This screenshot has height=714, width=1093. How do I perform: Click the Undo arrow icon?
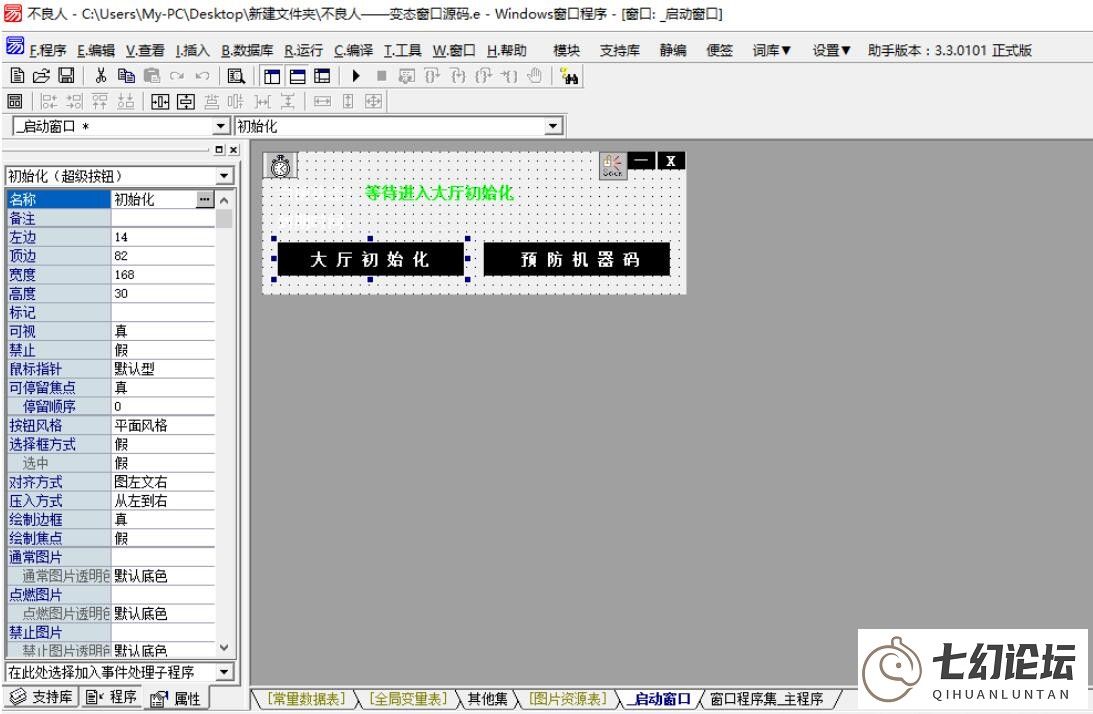pyautogui.click(x=202, y=76)
